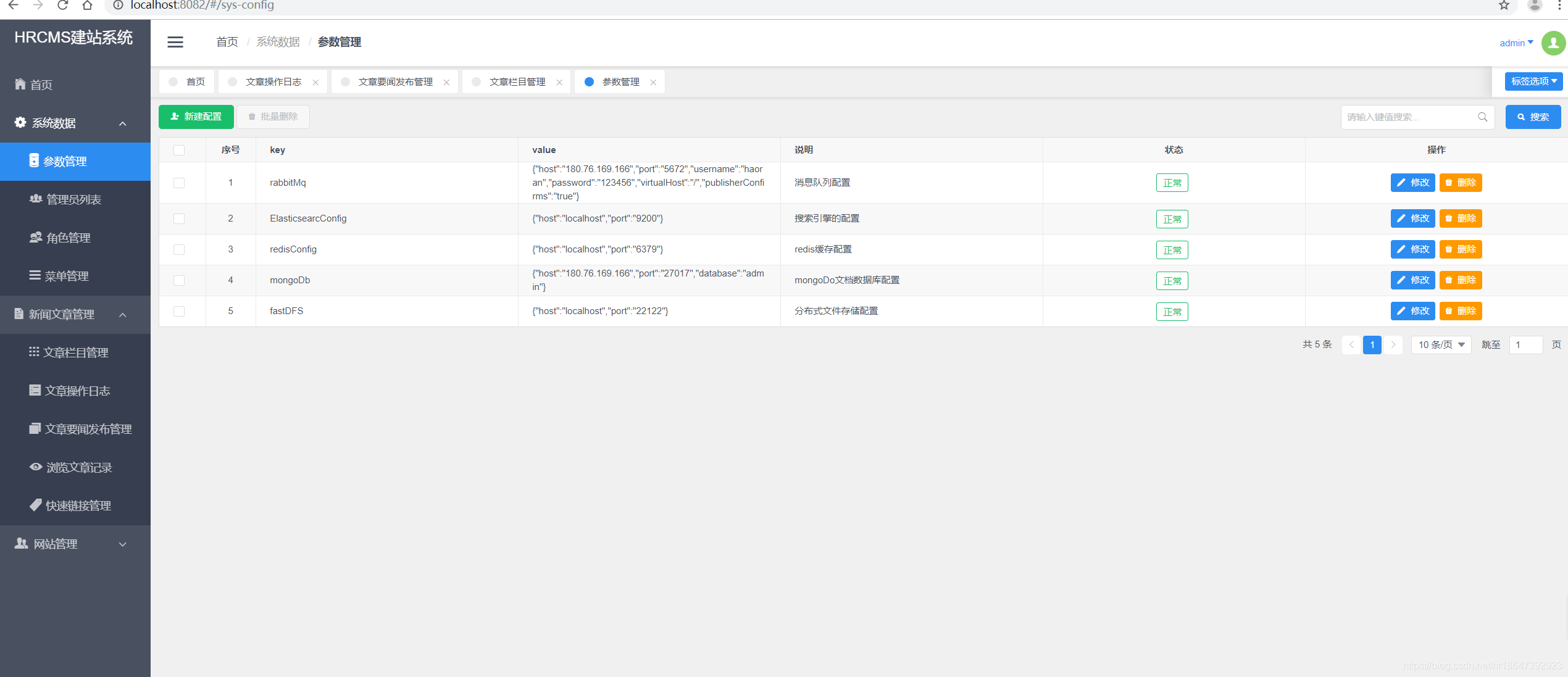The width and height of the screenshot is (1568, 677).
Task: Switch to the 文章操作日志 tab
Action: tap(273, 81)
